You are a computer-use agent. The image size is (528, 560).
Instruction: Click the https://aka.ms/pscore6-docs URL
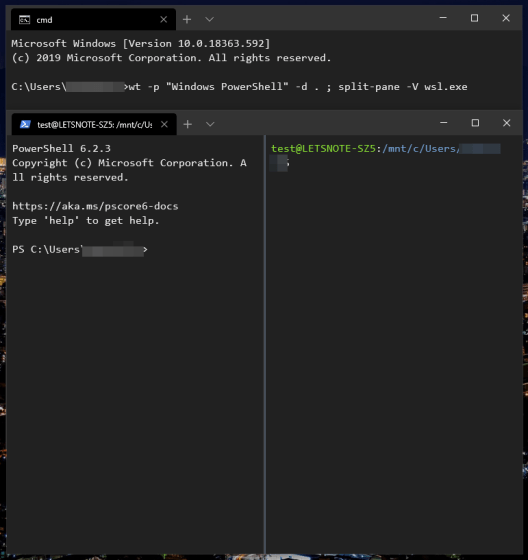95,206
